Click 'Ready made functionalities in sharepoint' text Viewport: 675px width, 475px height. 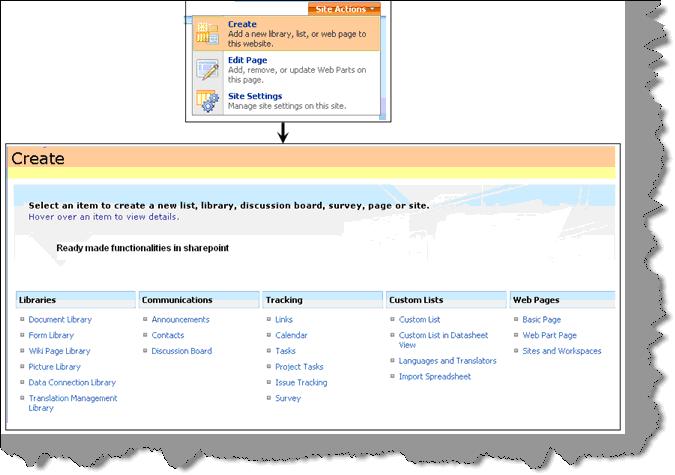pyautogui.click(x=142, y=248)
